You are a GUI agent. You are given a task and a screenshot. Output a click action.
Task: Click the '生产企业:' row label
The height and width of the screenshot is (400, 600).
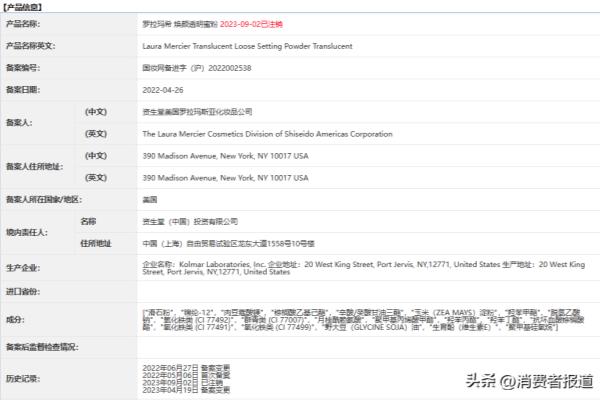pos(23,268)
